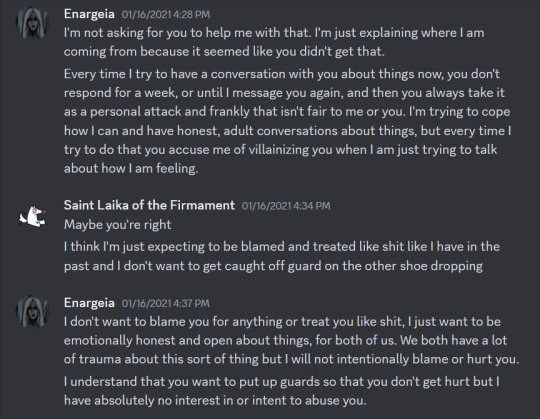Open Enargeia's avatar beside the 4:28 PM message
Image resolution: width=540 pixels, height=419 pixels.
coord(32,22)
